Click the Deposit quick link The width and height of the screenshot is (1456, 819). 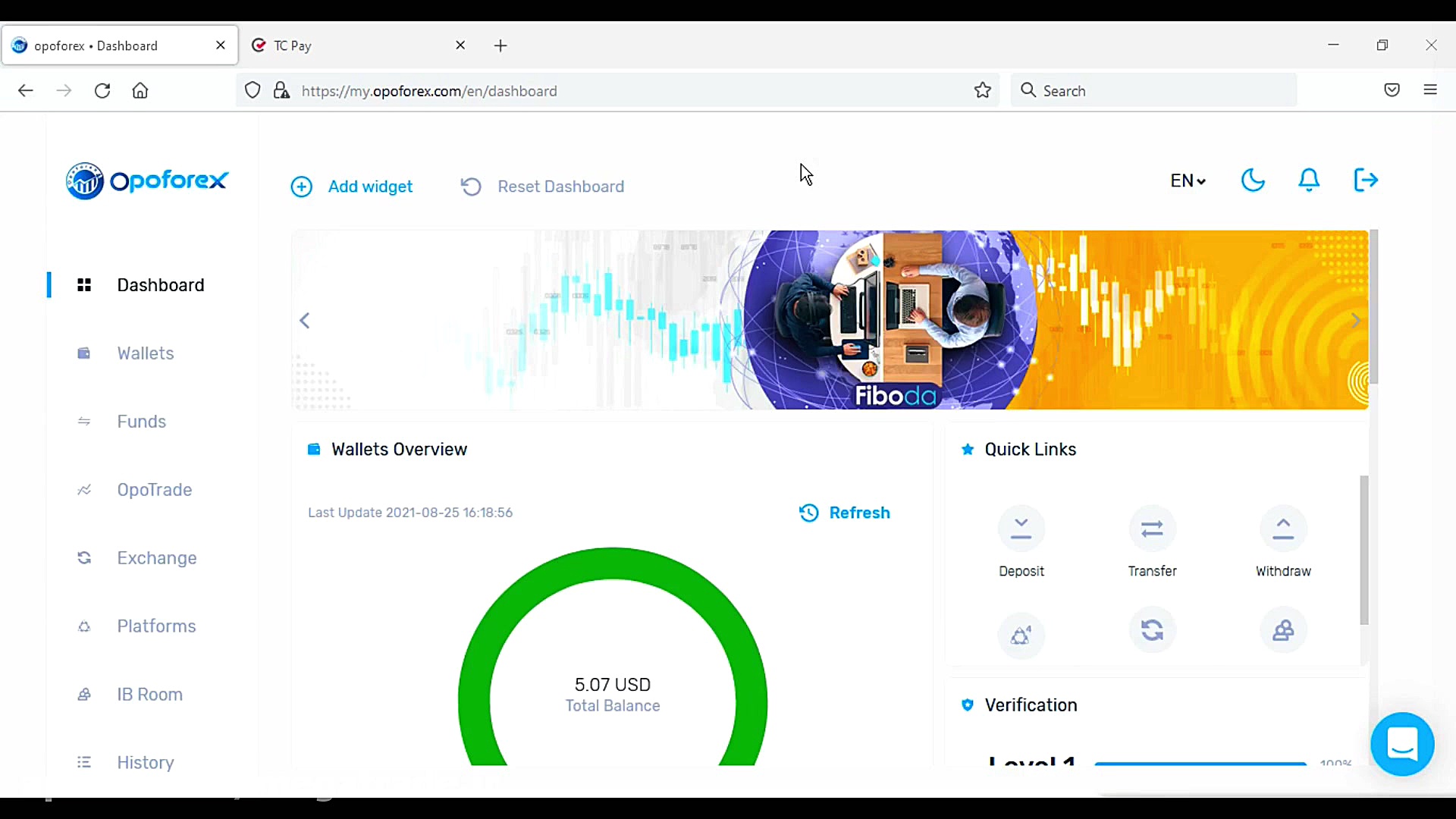[1021, 542]
